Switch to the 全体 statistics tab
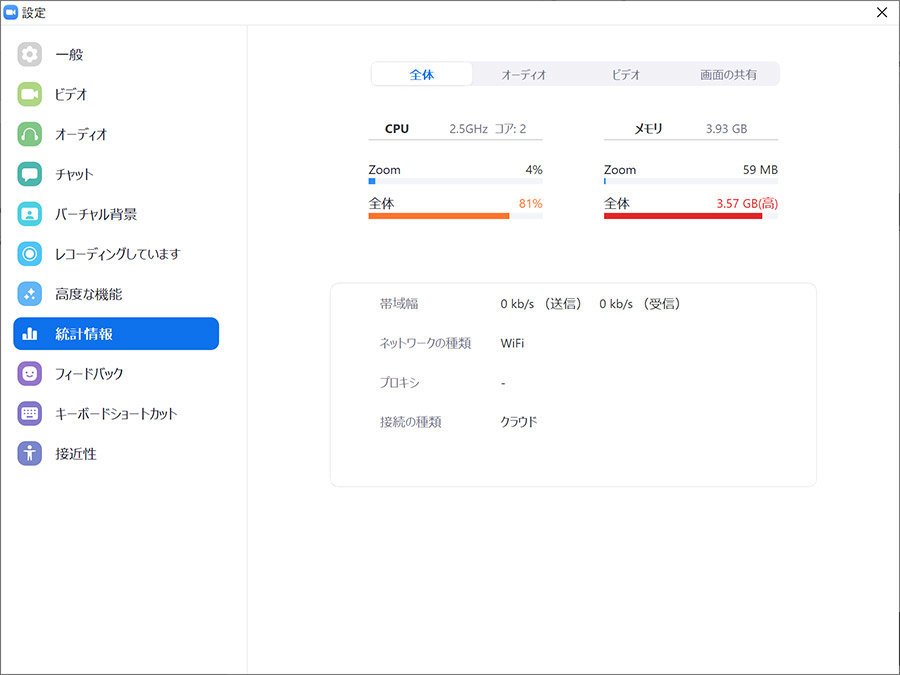Image resolution: width=900 pixels, height=675 pixels. 422,74
